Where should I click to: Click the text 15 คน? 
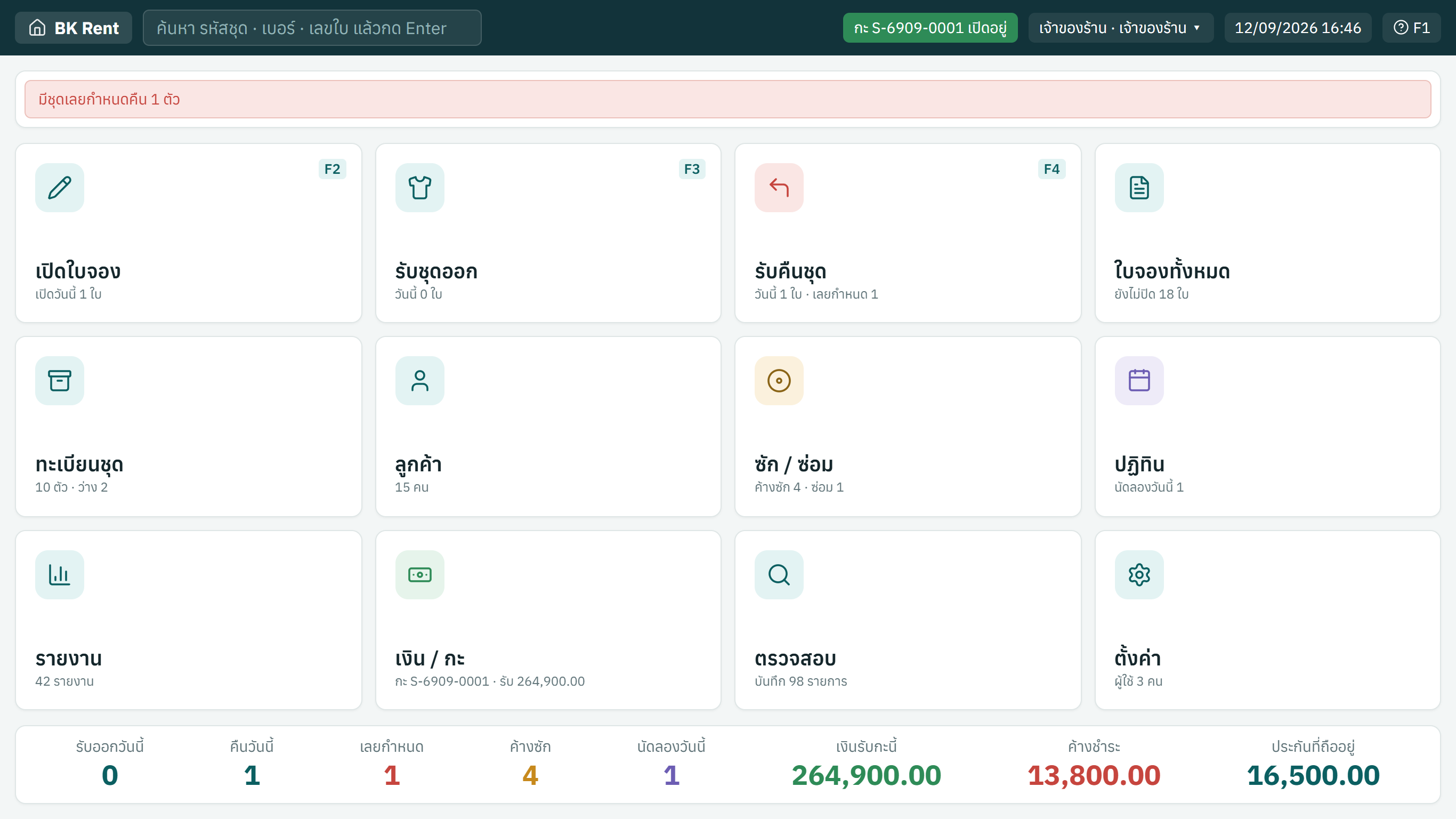click(411, 487)
